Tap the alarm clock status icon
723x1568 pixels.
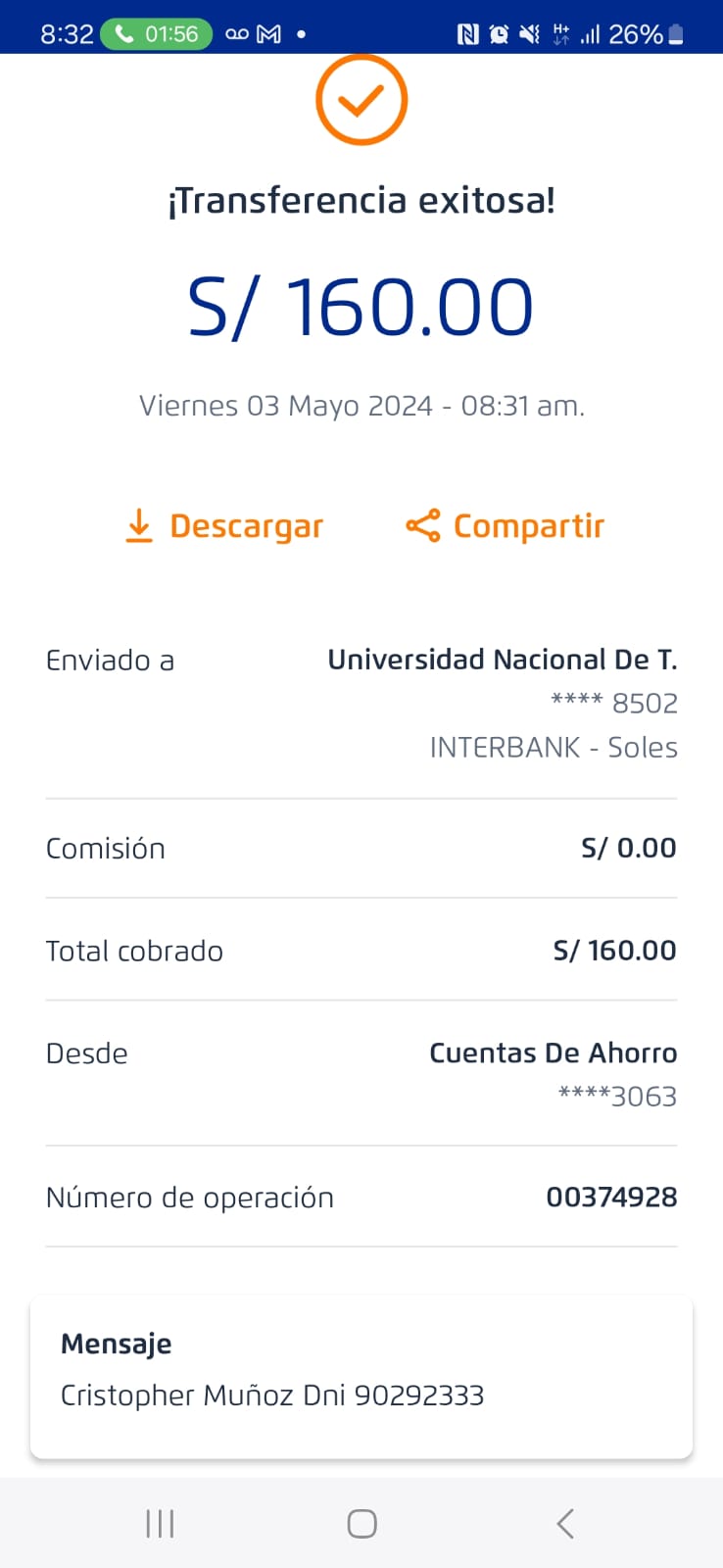[x=499, y=34]
